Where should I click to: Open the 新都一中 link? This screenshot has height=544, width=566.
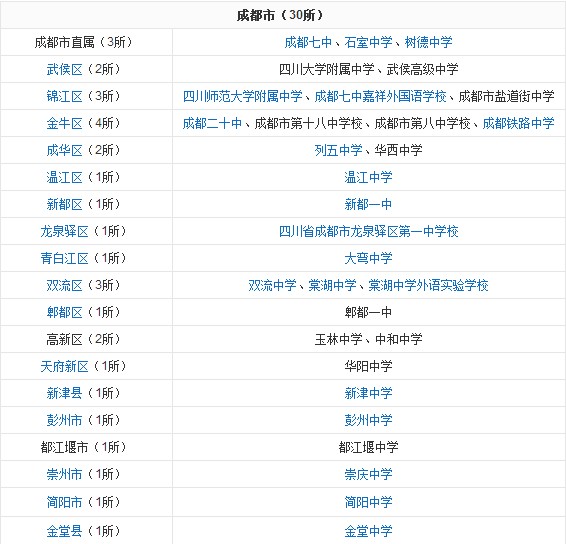click(x=368, y=204)
